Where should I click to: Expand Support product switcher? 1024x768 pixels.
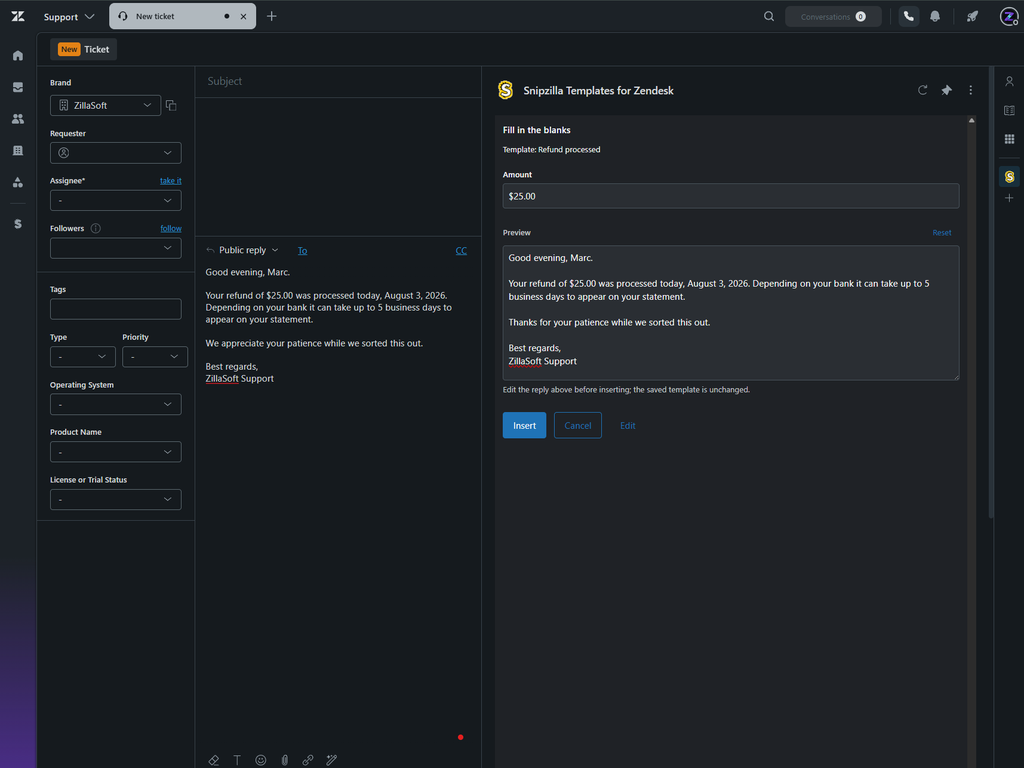coord(69,16)
